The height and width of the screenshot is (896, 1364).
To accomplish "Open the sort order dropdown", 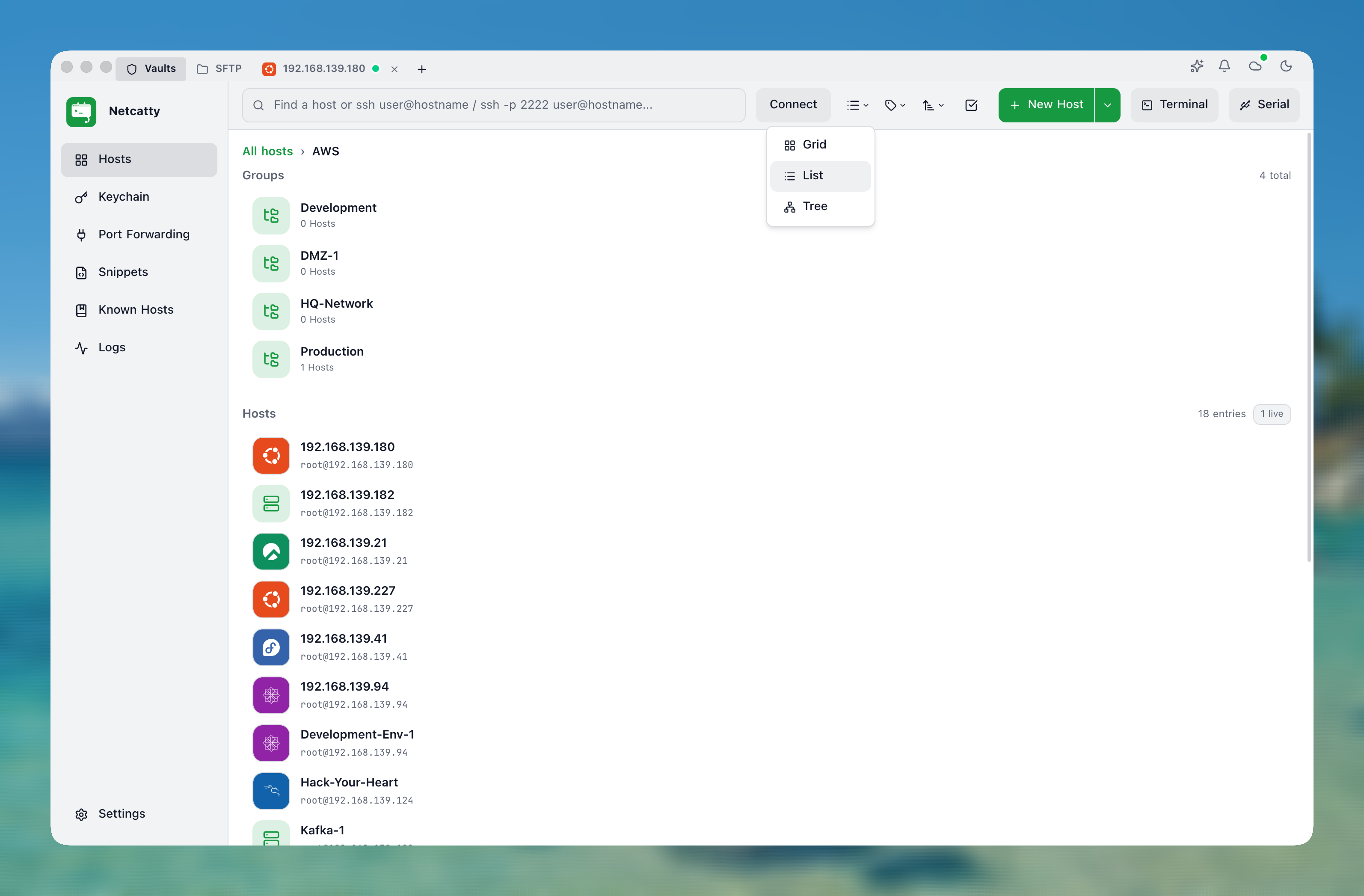I will point(932,105).
